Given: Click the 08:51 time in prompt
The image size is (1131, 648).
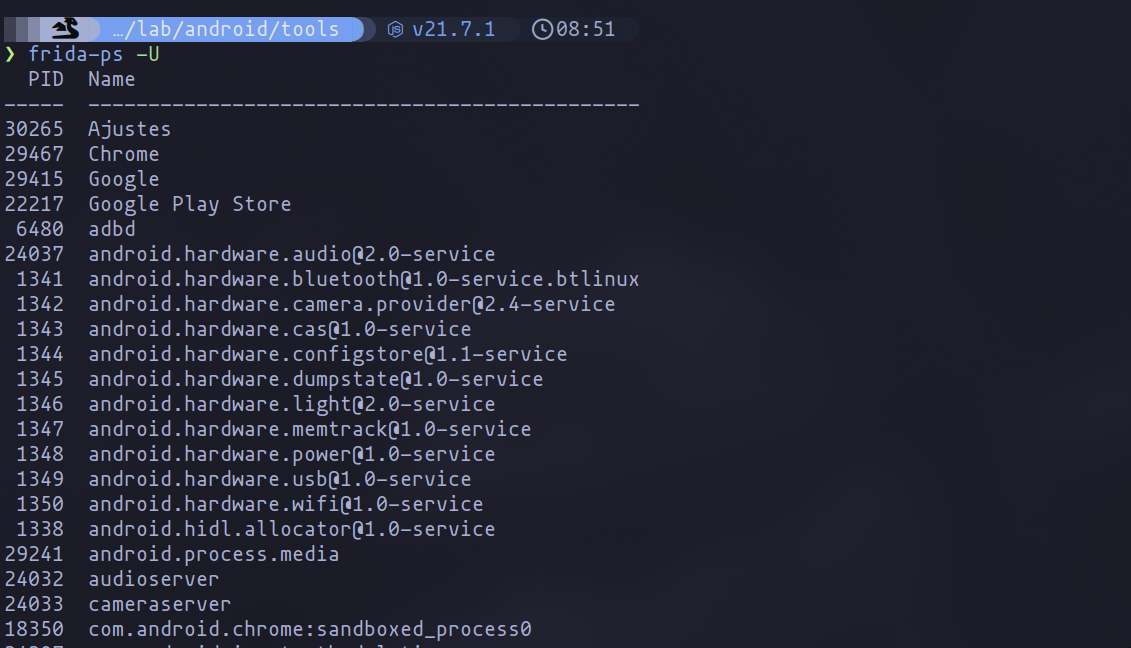Looking at the screenshot, I should coord(586,29).
